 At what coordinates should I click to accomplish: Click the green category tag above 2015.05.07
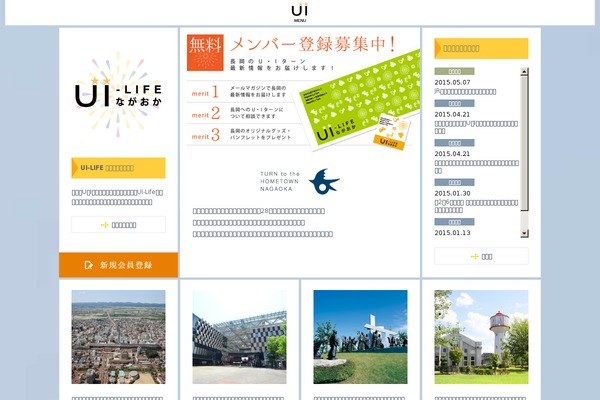(x=454, y=71)
